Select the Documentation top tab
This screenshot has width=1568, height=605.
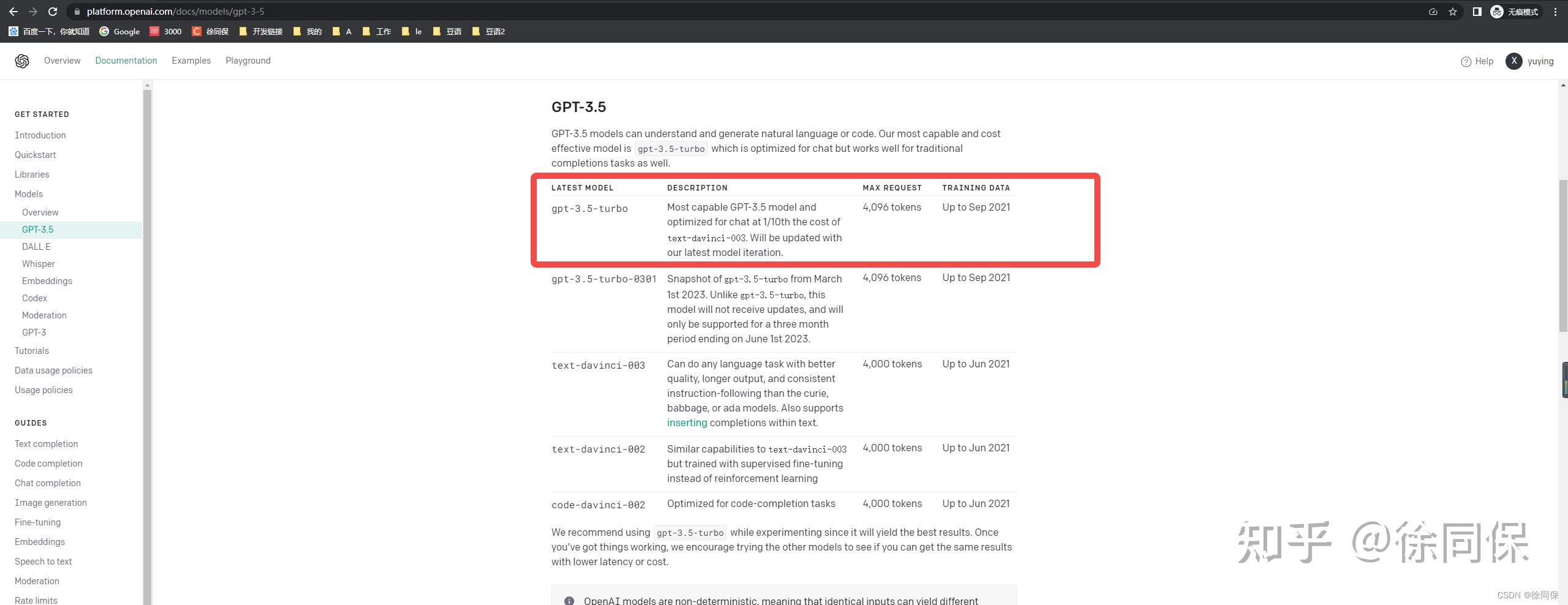[x=126, y=61]
